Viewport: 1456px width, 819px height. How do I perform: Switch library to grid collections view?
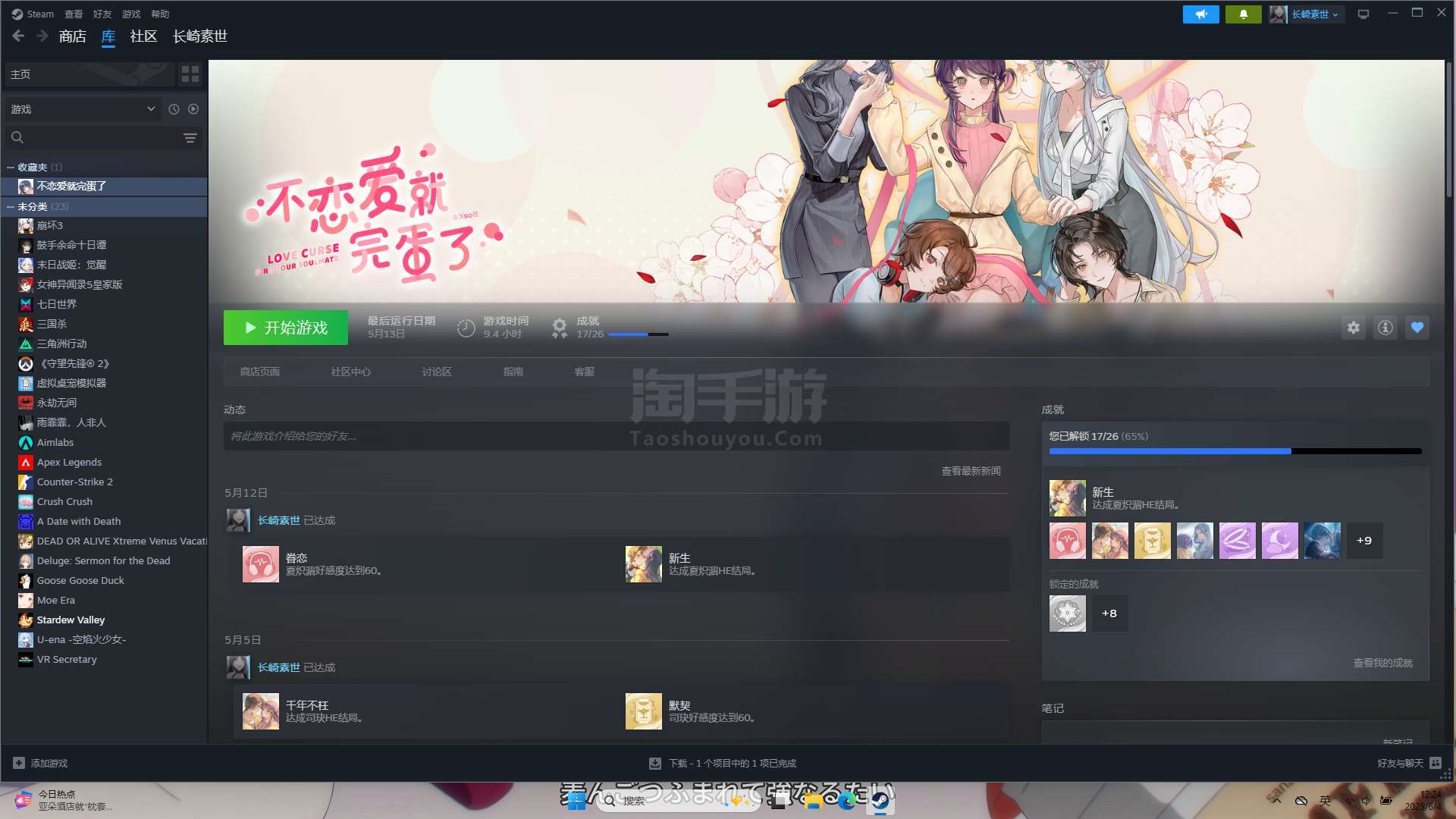190,74
